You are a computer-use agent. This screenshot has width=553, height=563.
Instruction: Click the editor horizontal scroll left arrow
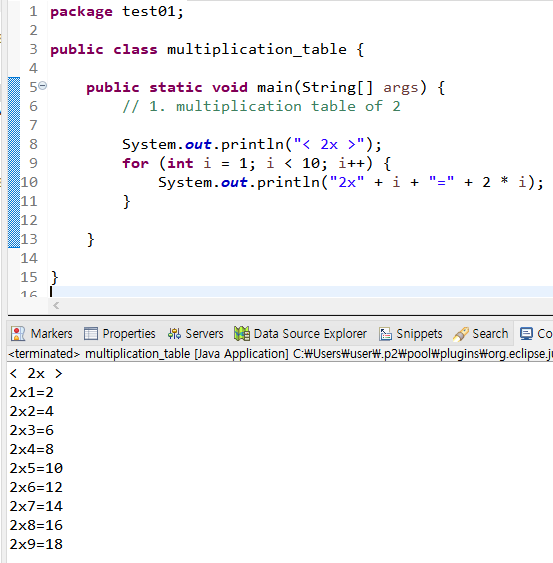pyautogui.click(x=56, y=306)
